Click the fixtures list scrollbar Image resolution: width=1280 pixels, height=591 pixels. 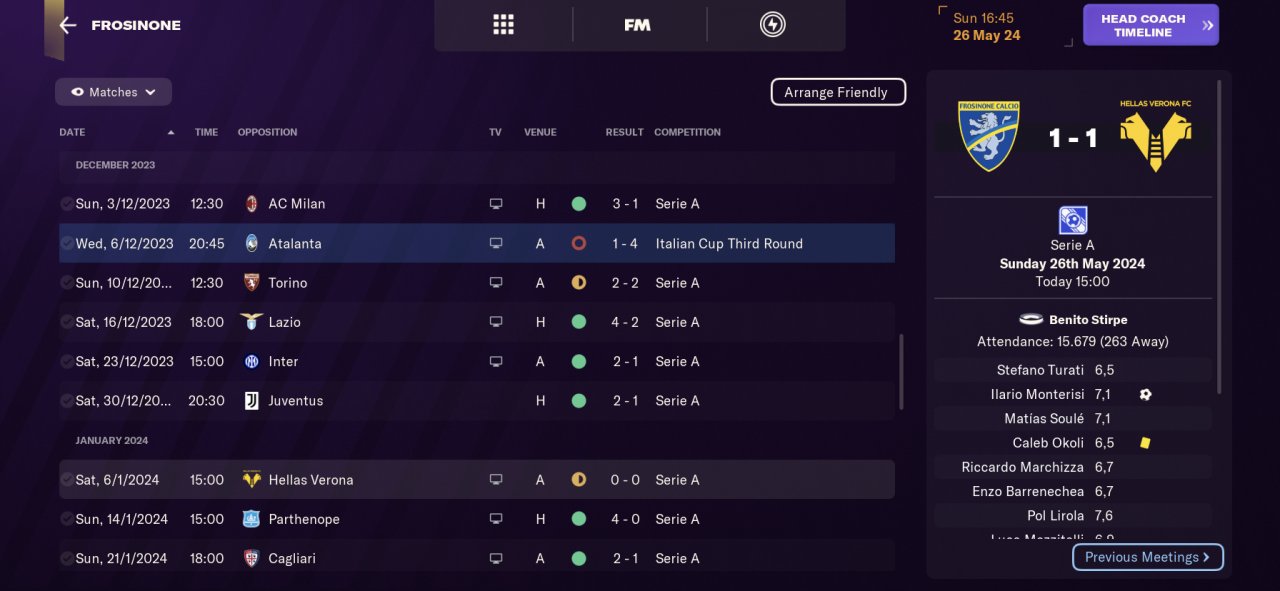point(901,370)
